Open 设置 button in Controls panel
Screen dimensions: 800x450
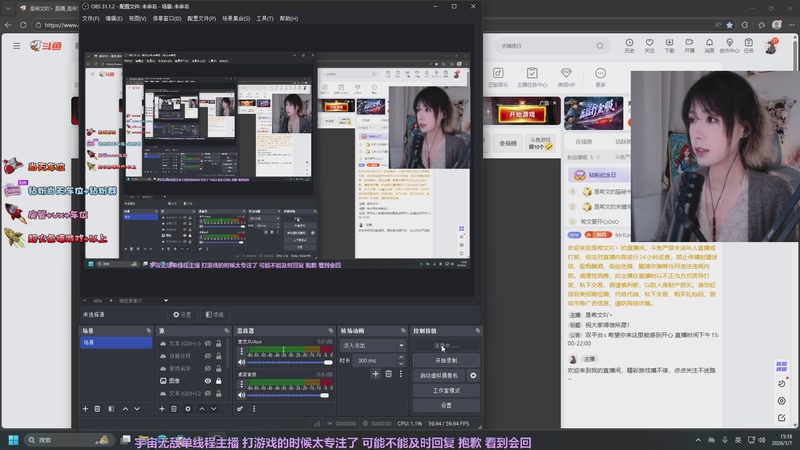446,405
